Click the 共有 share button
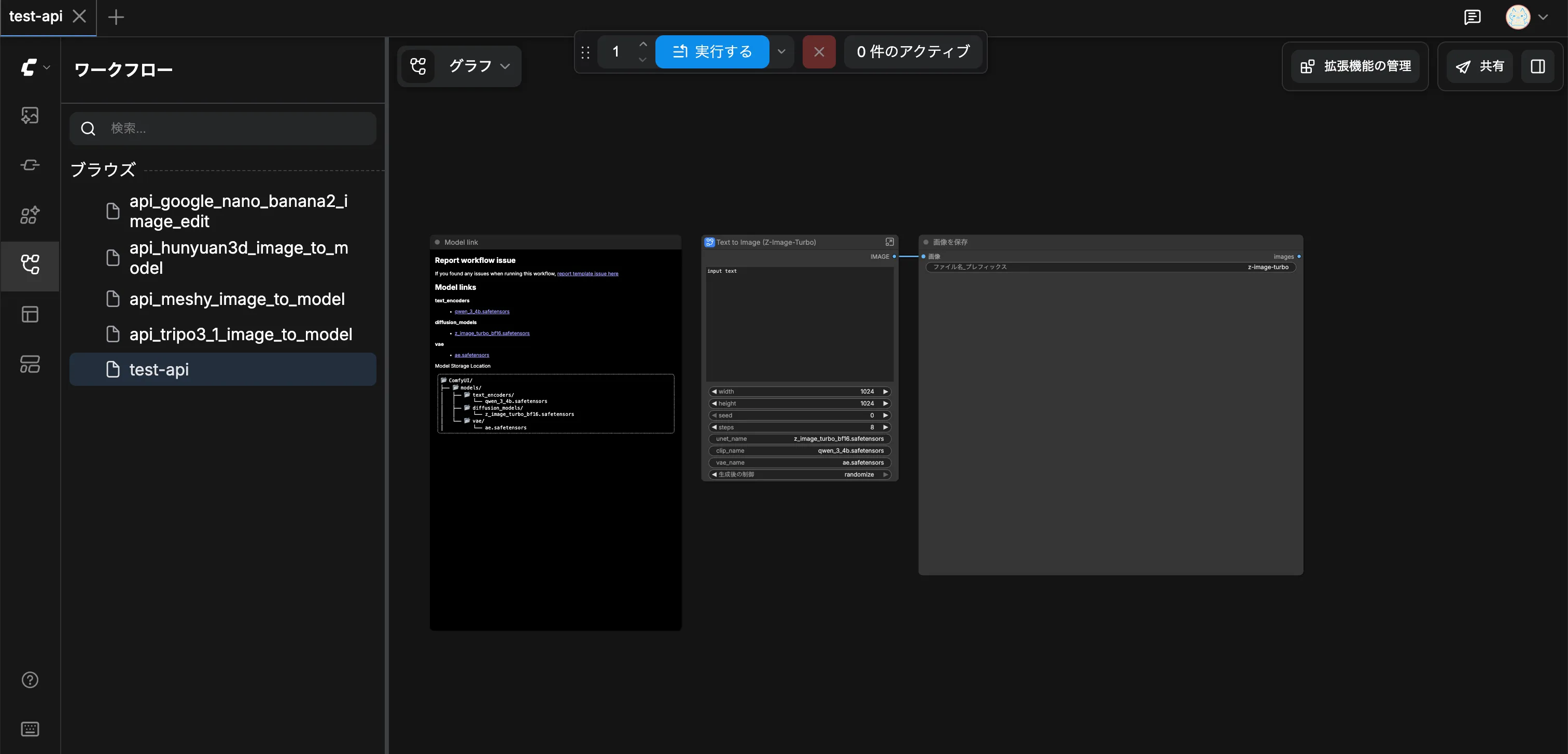This screenshot has width=1568, height=754. [x=1480, y=66]
